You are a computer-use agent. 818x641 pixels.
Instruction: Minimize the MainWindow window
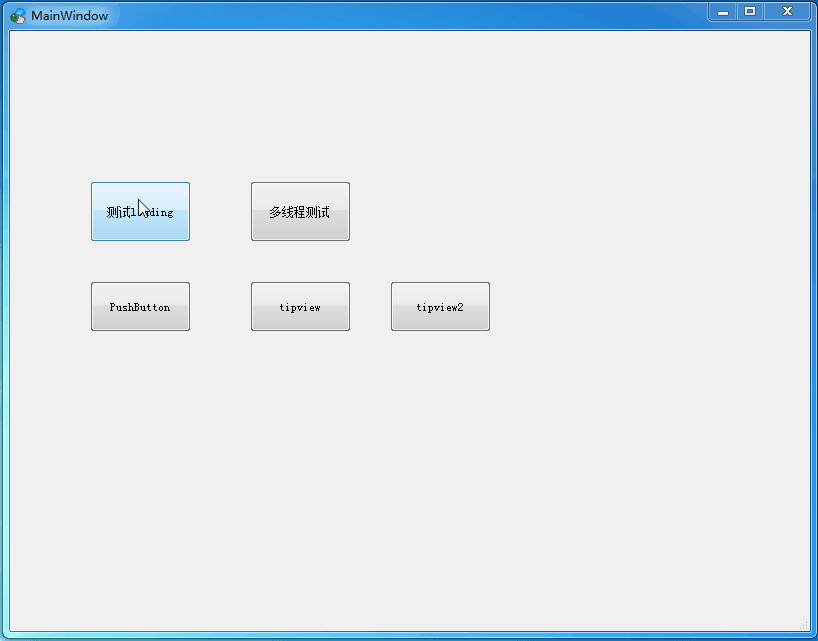[x=723, y=11]
